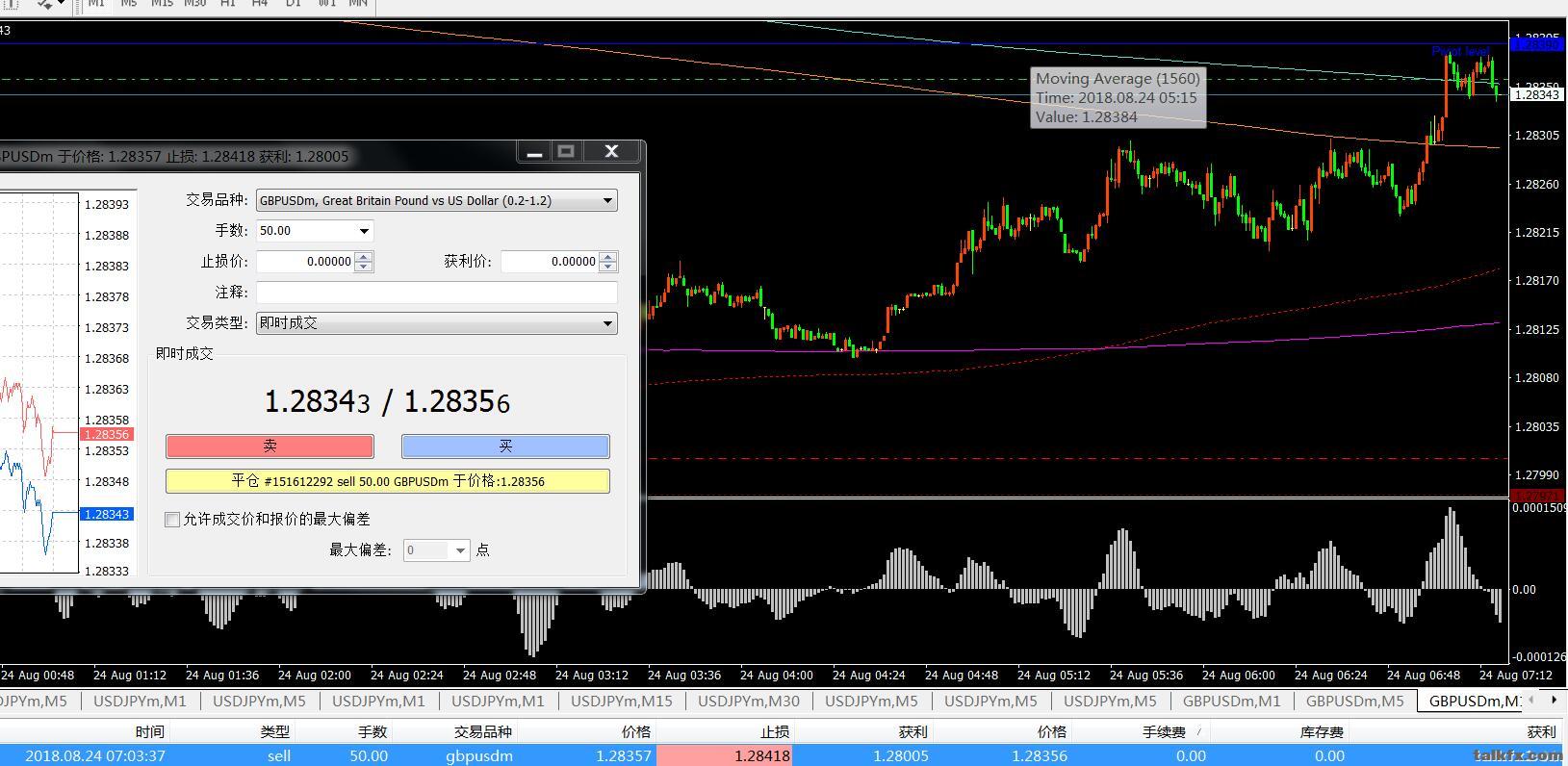Click the Moving Average (1560) tooltip
Image resolution: width=1568 pixels, height=766 pixels.
pyautogui.click(x=1118, y=98)
